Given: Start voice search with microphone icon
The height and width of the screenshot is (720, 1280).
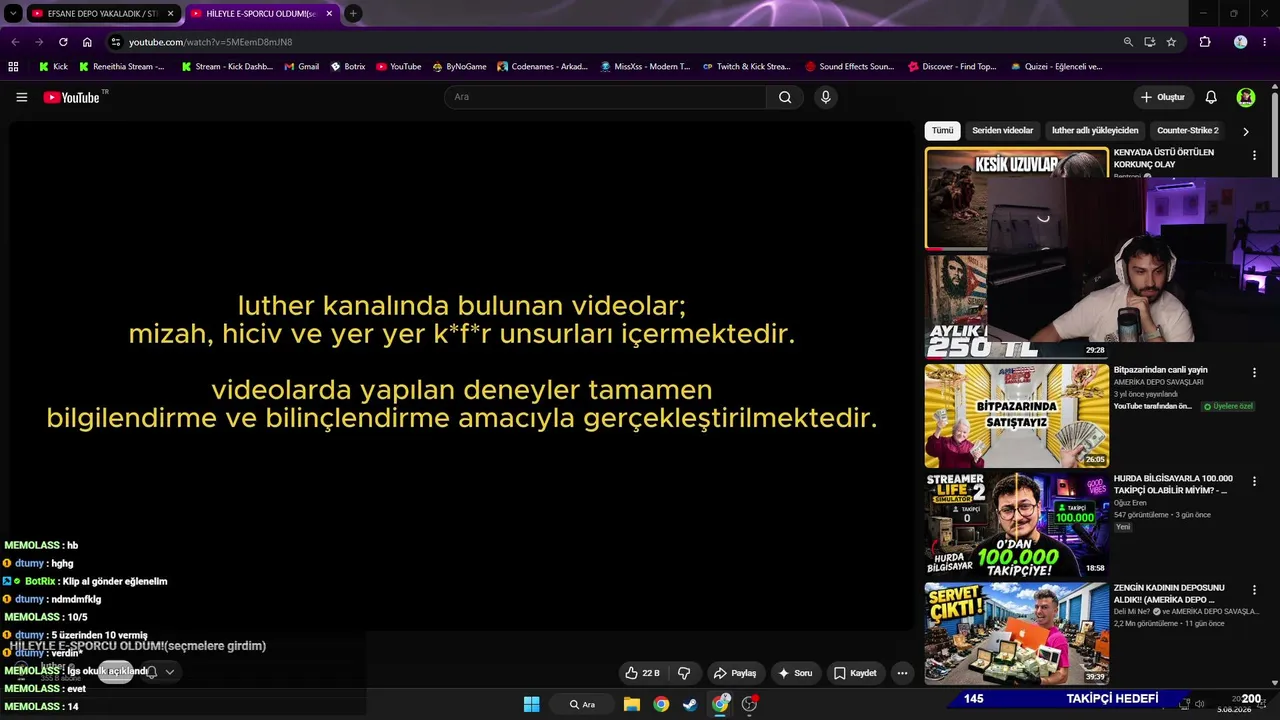Looking at the screenshot, I should coord(825,97).
